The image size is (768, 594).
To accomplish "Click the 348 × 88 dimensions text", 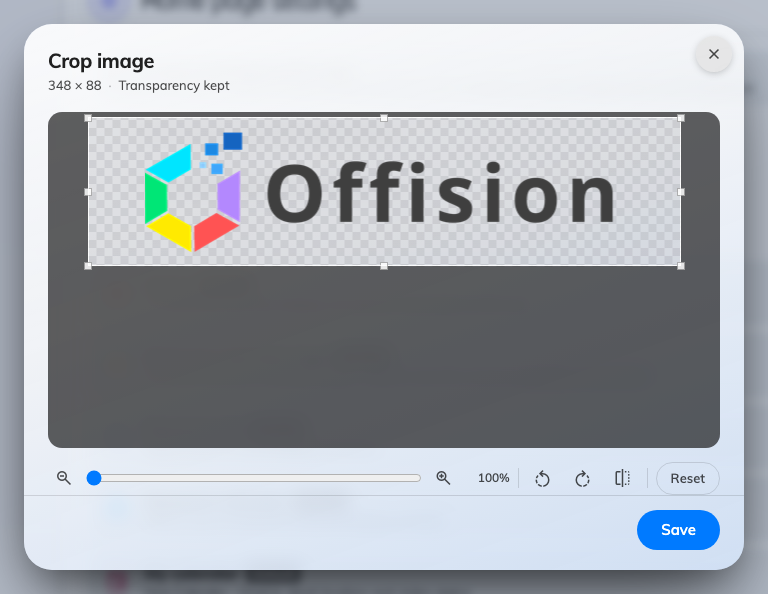I will pyautogui.click(x=74, y=86).
